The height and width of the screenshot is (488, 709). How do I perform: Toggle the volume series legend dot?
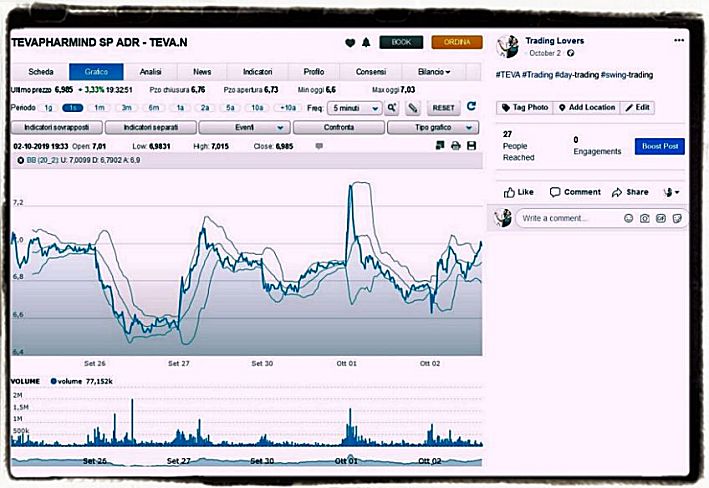[x=53, y=381]
